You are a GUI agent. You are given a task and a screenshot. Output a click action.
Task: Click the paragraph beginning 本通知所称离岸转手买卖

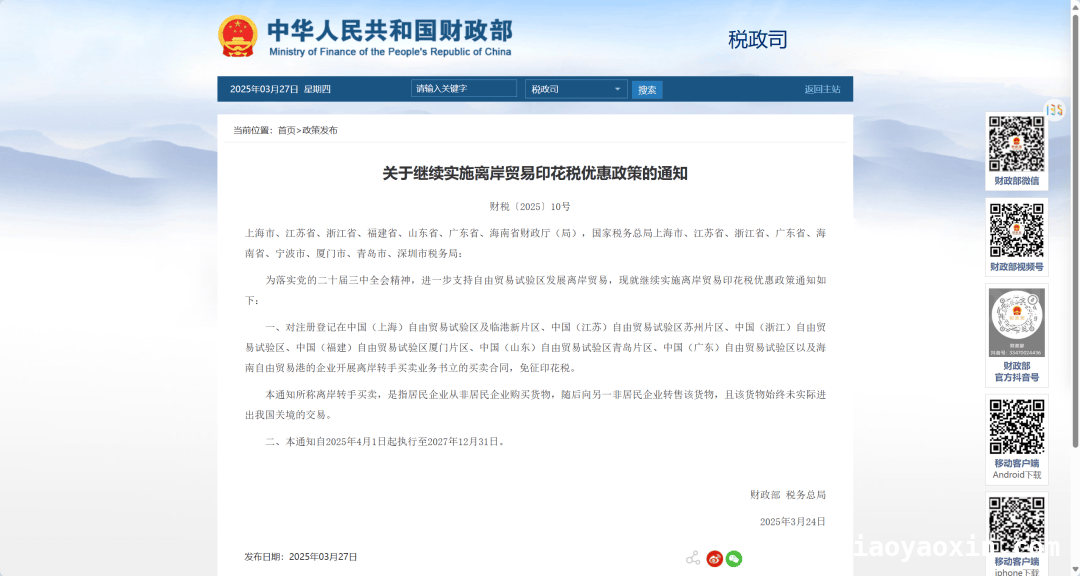[x=535, y=404]
